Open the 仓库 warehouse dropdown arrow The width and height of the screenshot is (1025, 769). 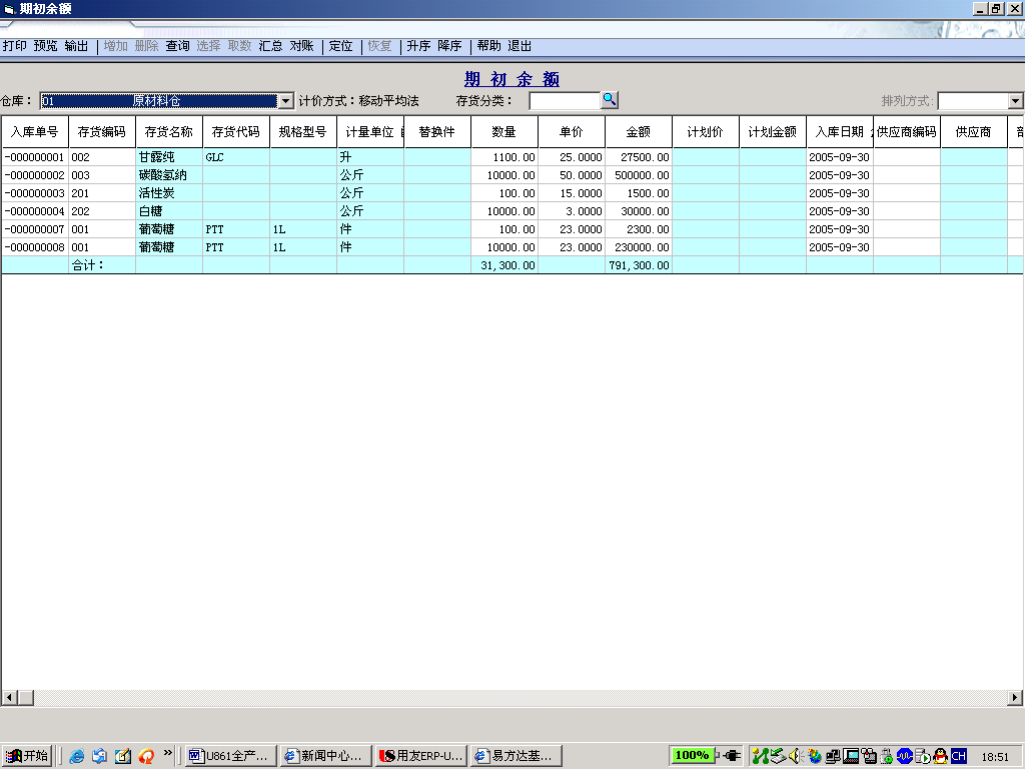click(x=286, y=101)
